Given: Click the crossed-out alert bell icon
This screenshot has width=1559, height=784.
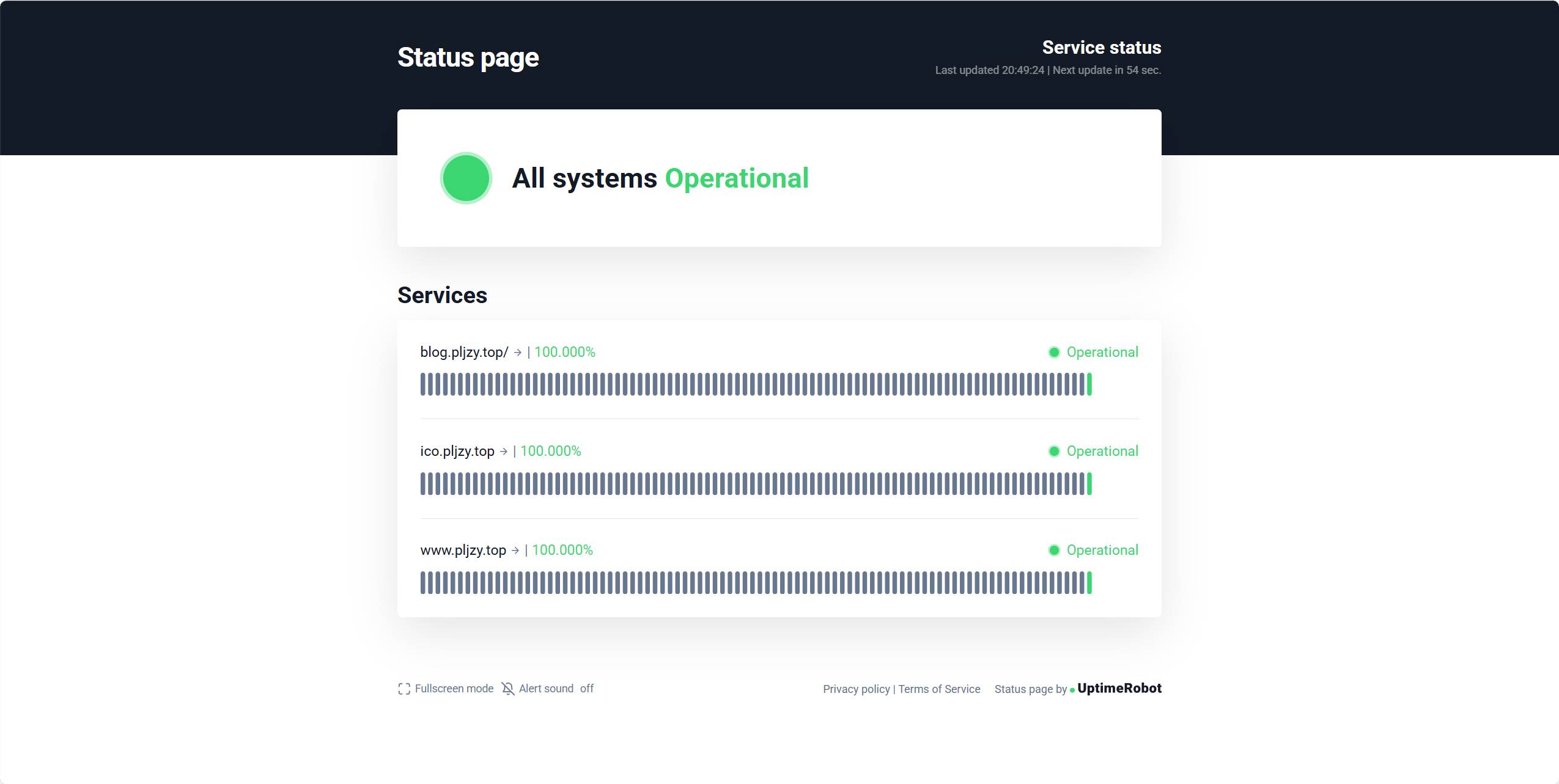Looking at the screenshot, I should click(507, 689).
